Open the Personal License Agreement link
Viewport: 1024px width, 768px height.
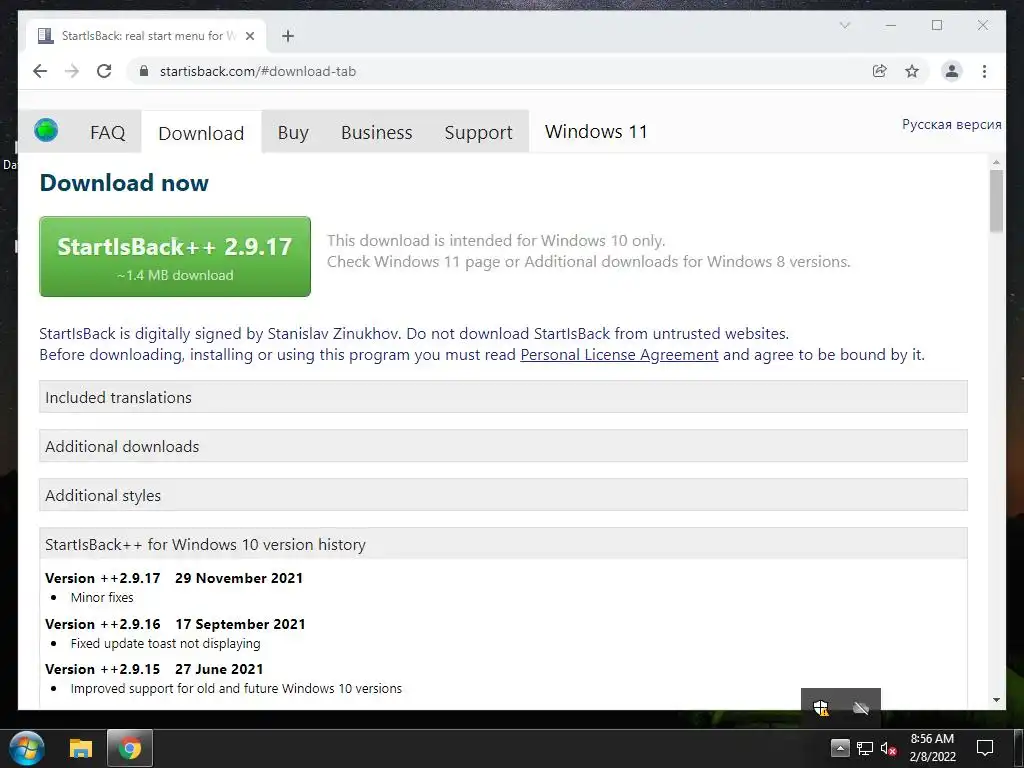[x=619, y=355]
